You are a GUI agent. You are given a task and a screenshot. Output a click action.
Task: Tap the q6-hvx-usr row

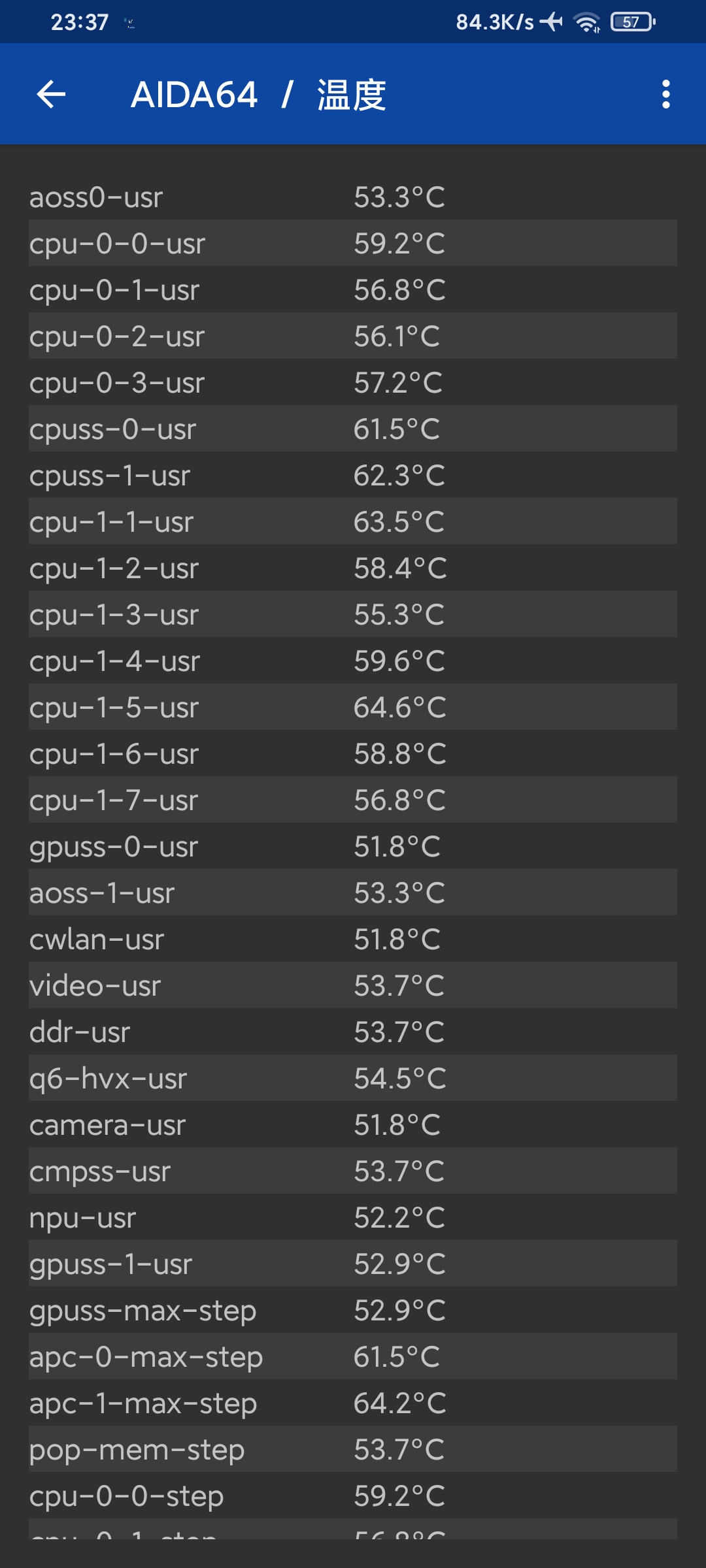click(353, 1078)
